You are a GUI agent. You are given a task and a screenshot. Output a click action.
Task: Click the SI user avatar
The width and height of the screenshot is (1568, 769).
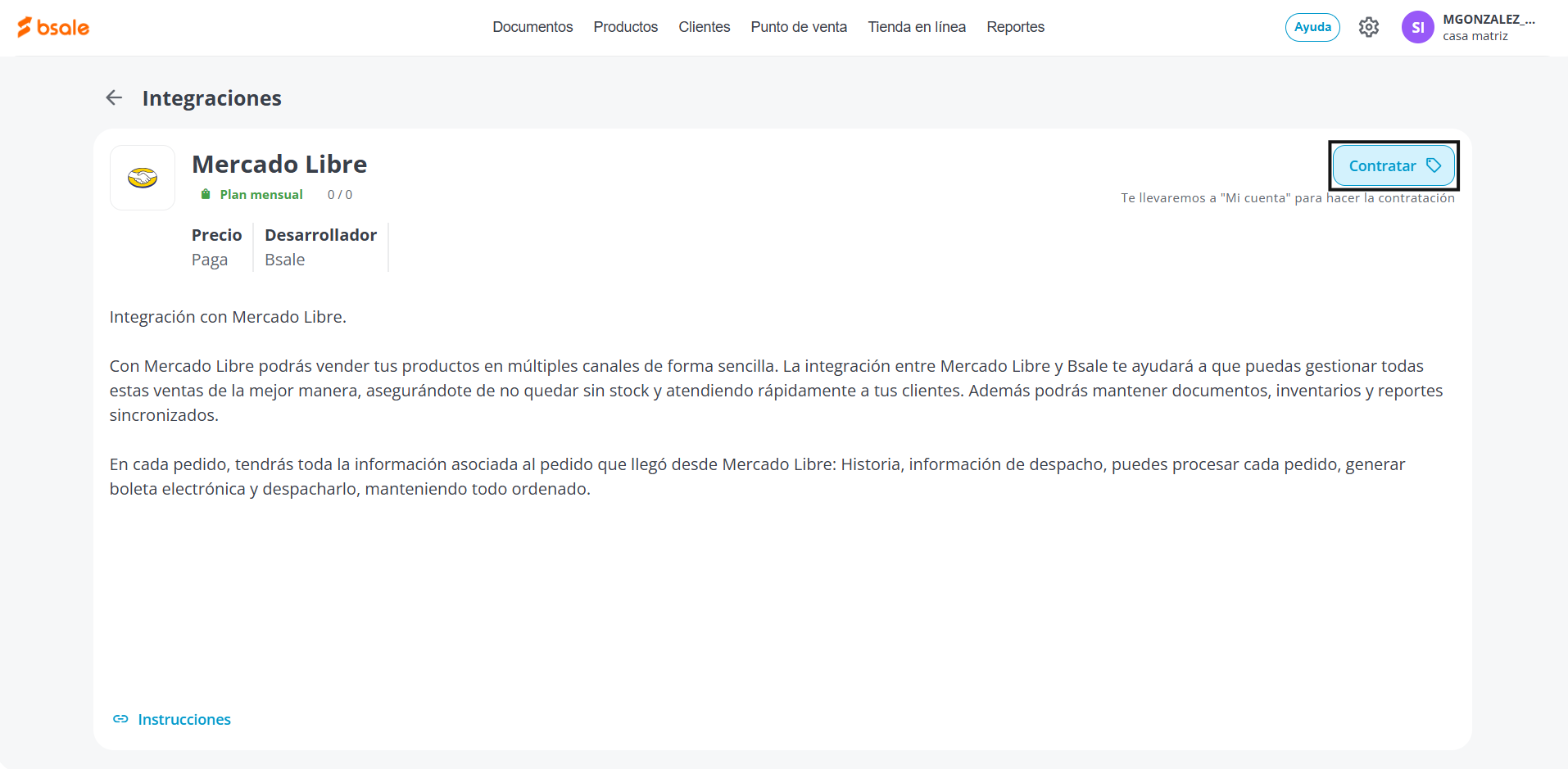(1417, 27)
